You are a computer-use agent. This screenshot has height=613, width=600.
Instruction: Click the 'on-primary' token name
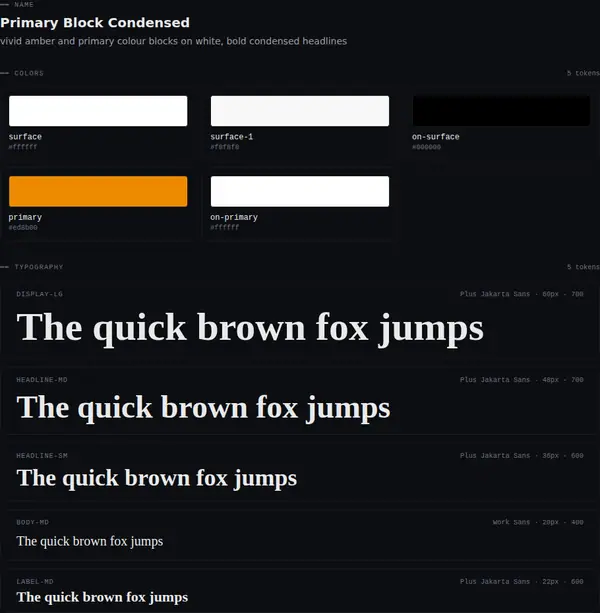click(234, 217)
